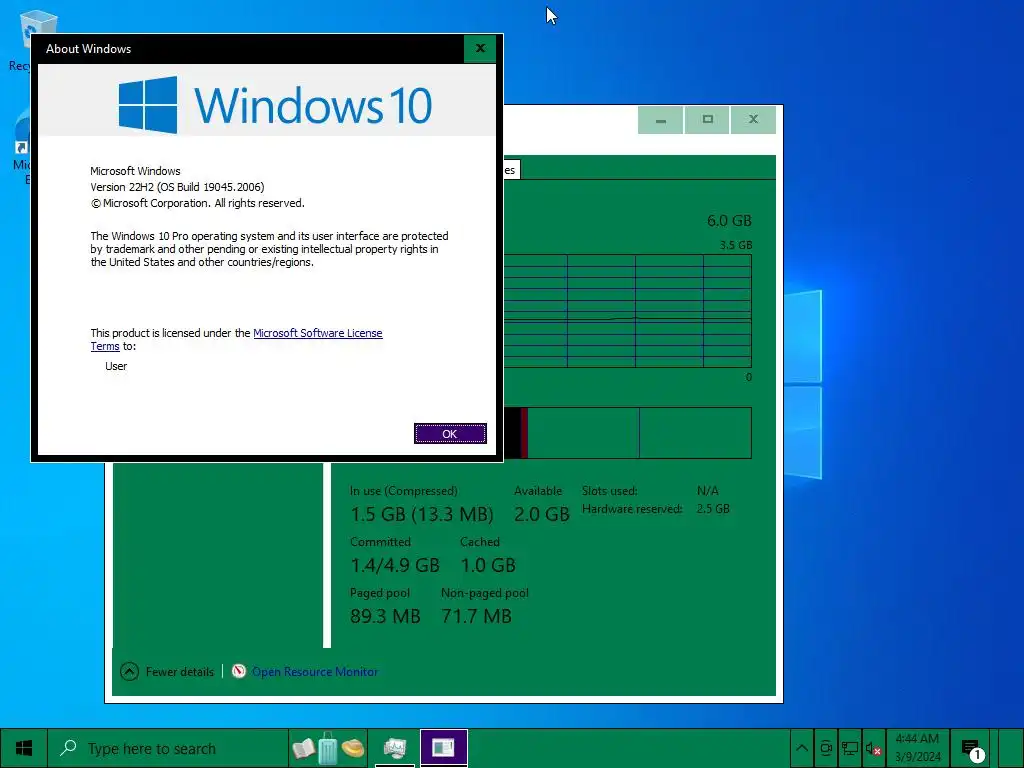Click the taskbar search box
The image size is (1024, 768).
coord(168,748)
